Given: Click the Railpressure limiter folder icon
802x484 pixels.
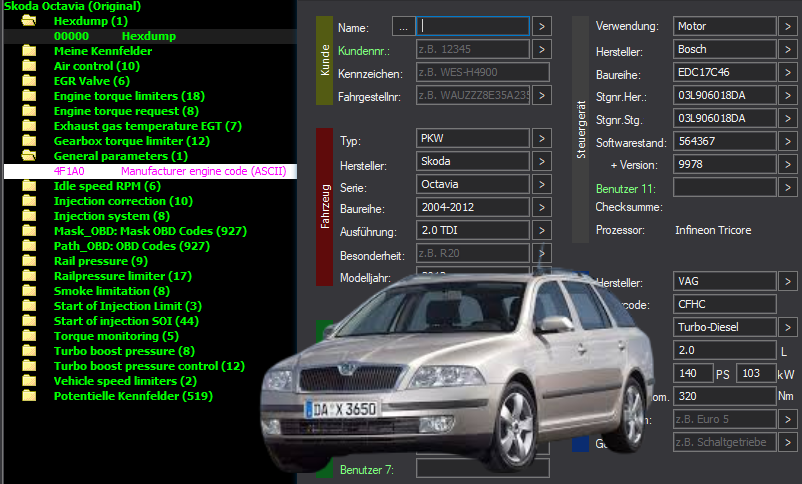Looking at the screenshot, I should 29,276.
